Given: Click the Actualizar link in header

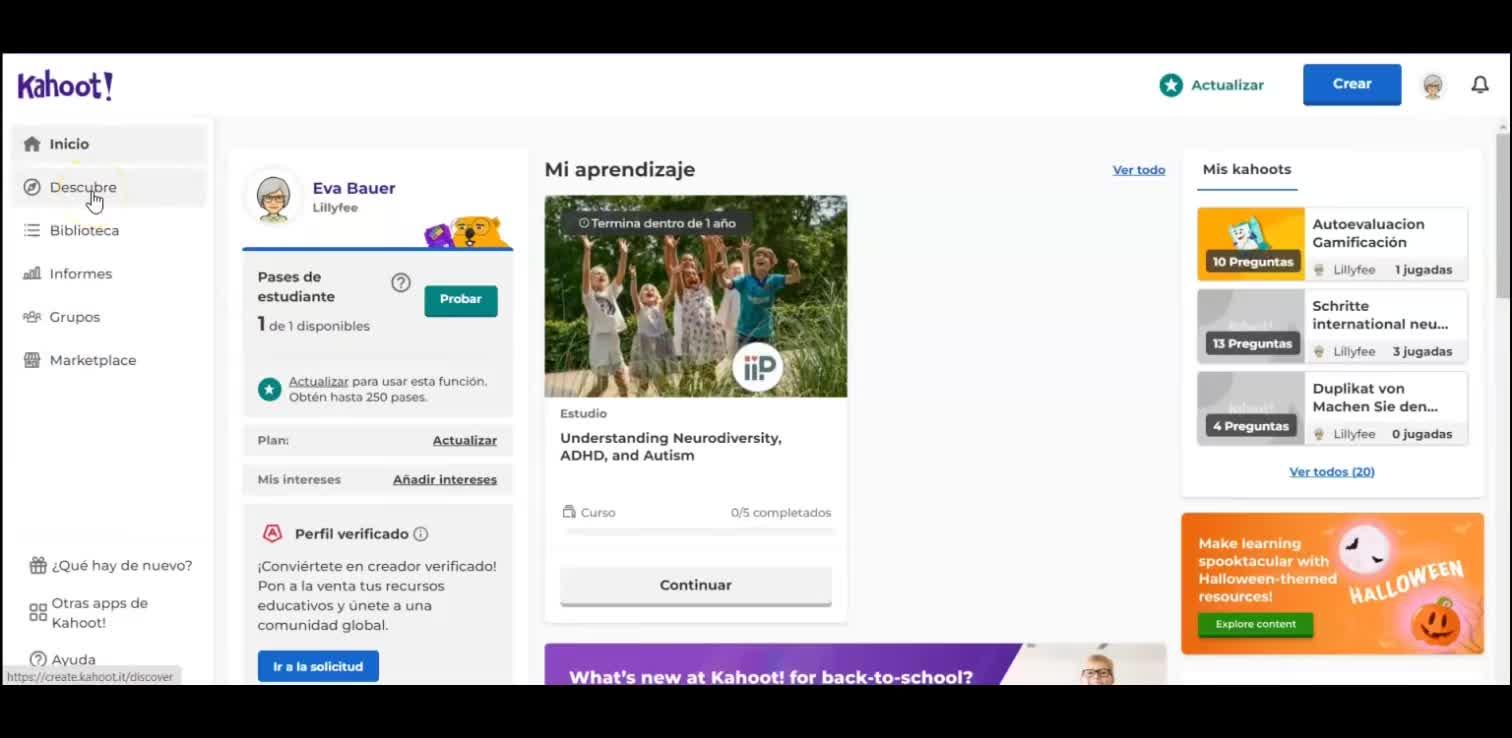Looking at the screenshot, I should click(x=1227, y=85).
